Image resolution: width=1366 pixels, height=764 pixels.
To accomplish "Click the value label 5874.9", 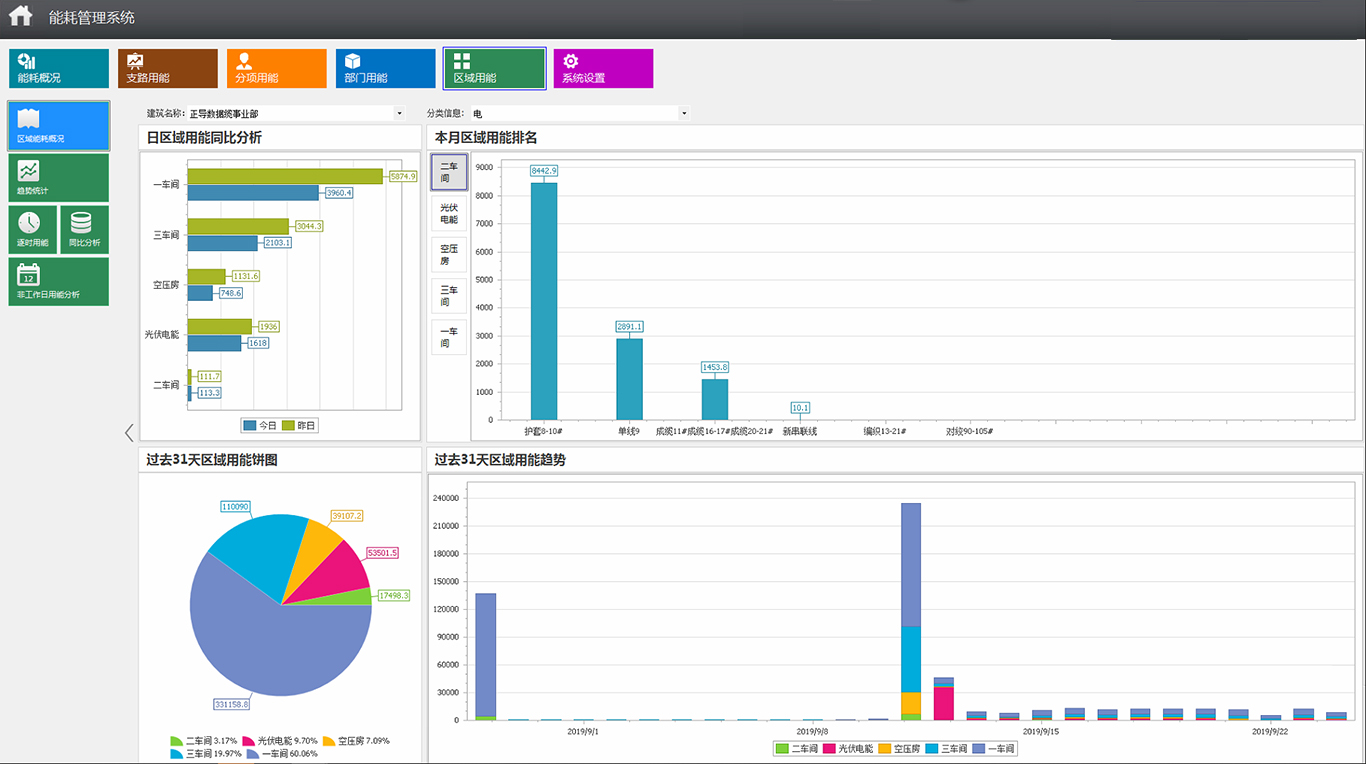I will click(402, 176).
